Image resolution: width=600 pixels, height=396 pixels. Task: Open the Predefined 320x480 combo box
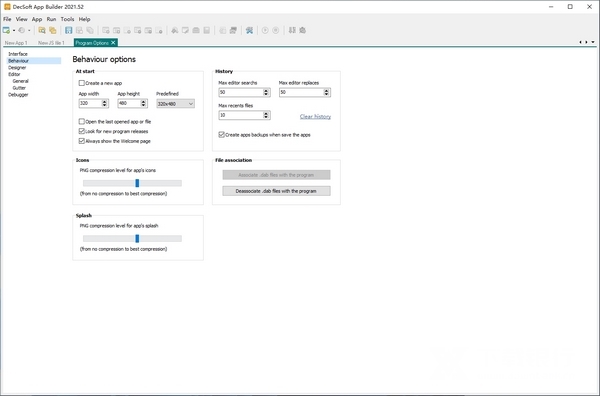click(x=175, y=104)
